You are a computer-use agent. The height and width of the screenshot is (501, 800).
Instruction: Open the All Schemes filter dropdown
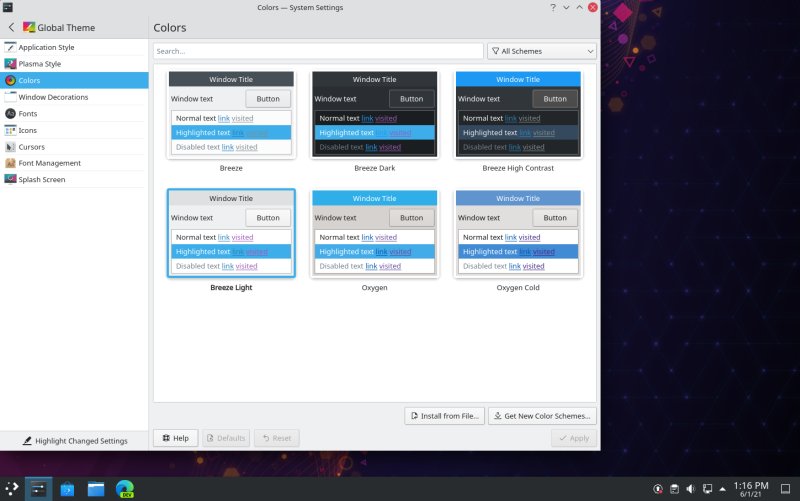click(541, 50)
